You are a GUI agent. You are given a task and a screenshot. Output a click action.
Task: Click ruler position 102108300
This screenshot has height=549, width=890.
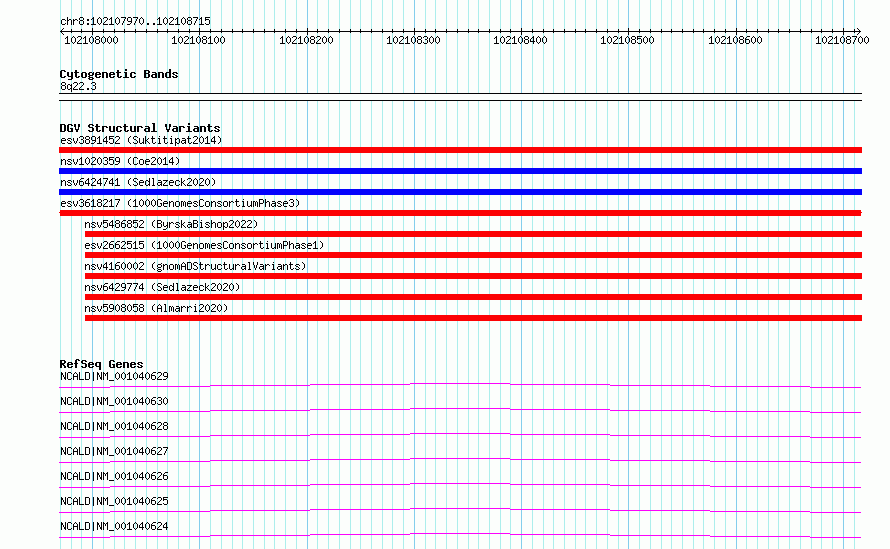click(413, 40)
